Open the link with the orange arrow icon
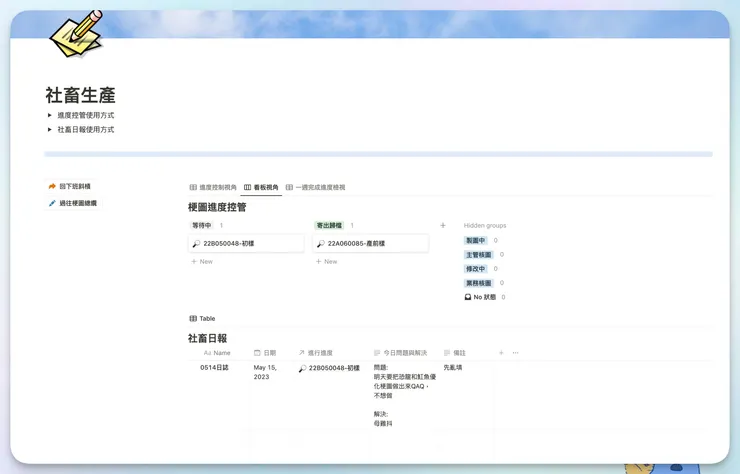 pyautogui.click(x=70, y=186)
